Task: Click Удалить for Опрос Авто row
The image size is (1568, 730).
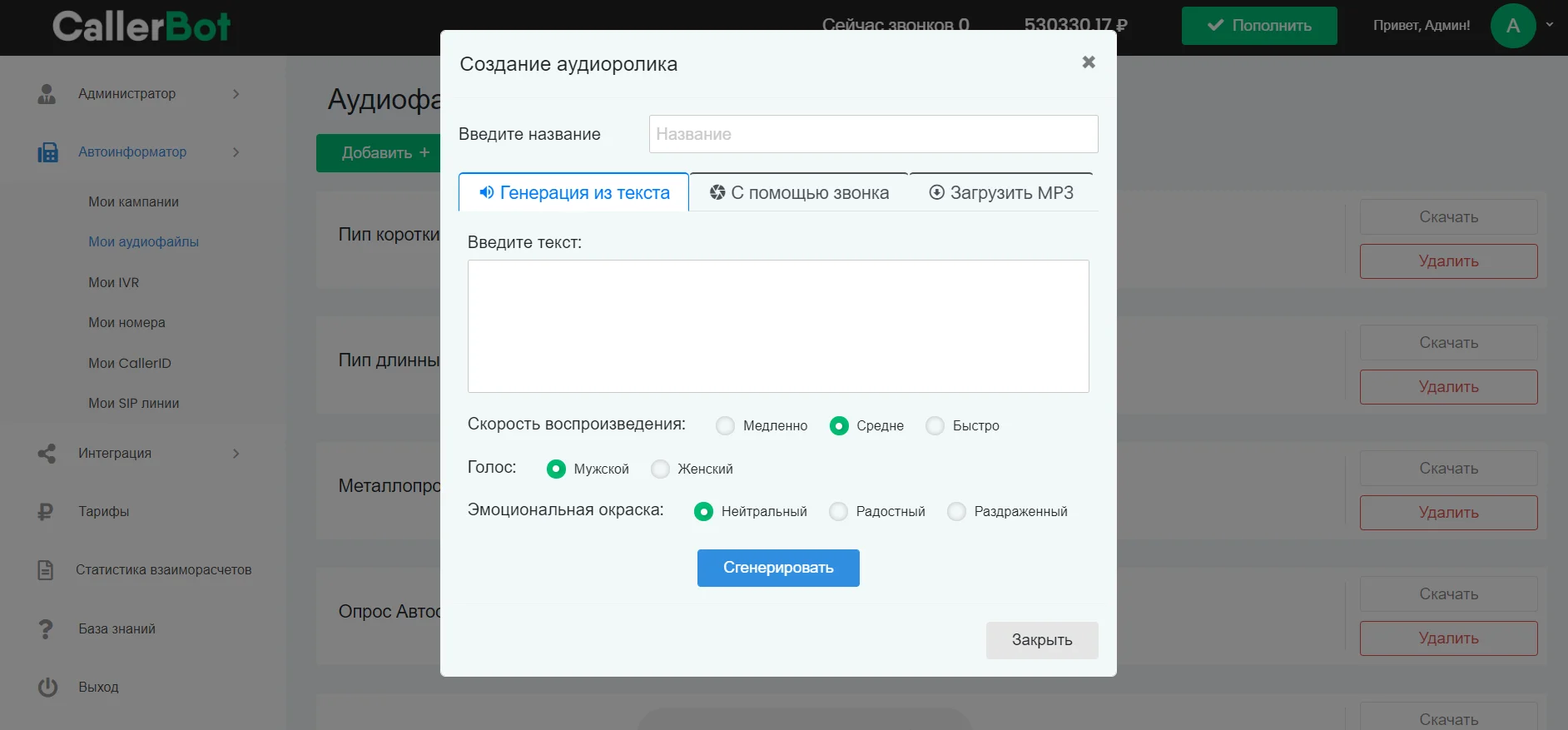Action: [x=1448, y=638]
